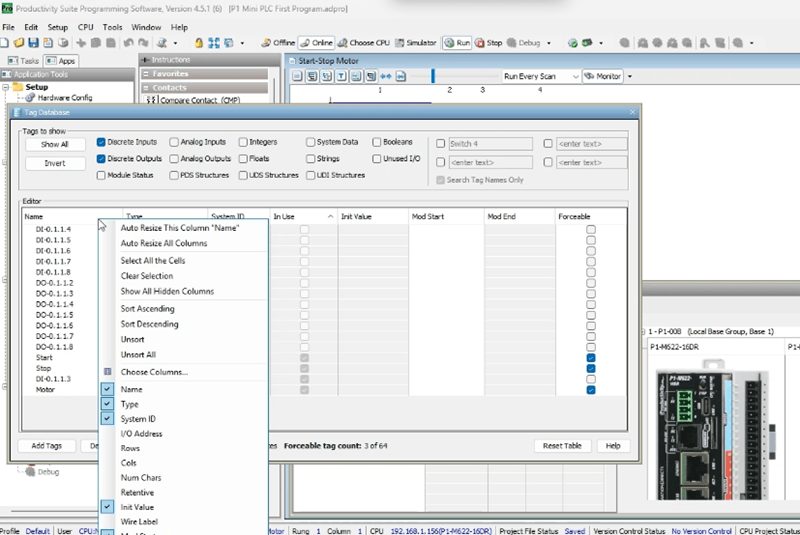Uncheck the Discrete Inputs filter
The height and width of the screenshot is (535, 800).
(102, 143)
